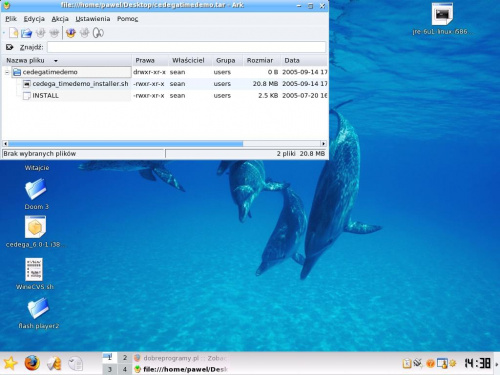This screenshot has height=375, width=500.
Task: Sort by Data column header
Action: coord(304,60)
